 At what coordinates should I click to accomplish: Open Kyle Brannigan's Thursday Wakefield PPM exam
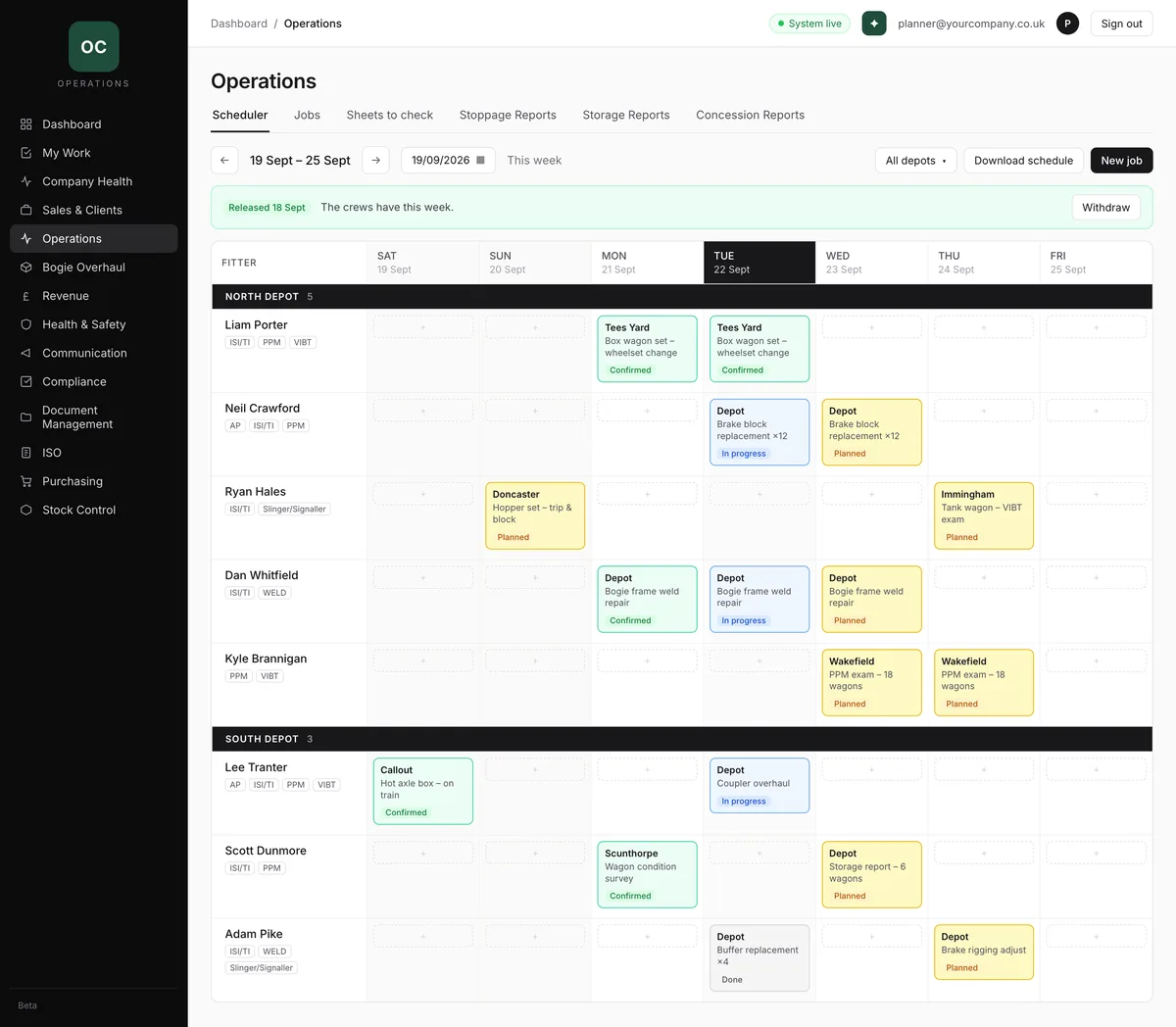point(984,682)
